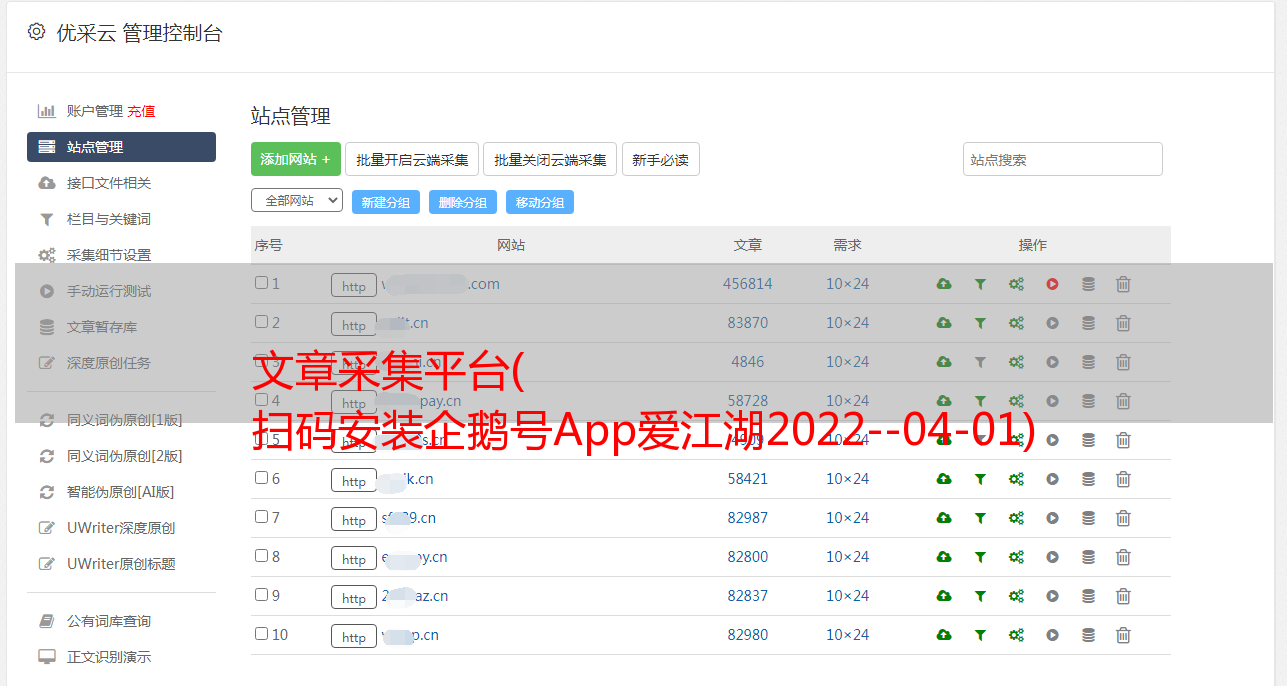This screenshot has width=1287, height=686.
Task: Open 公有词库查询 in the sidebar
Action: 109,621
